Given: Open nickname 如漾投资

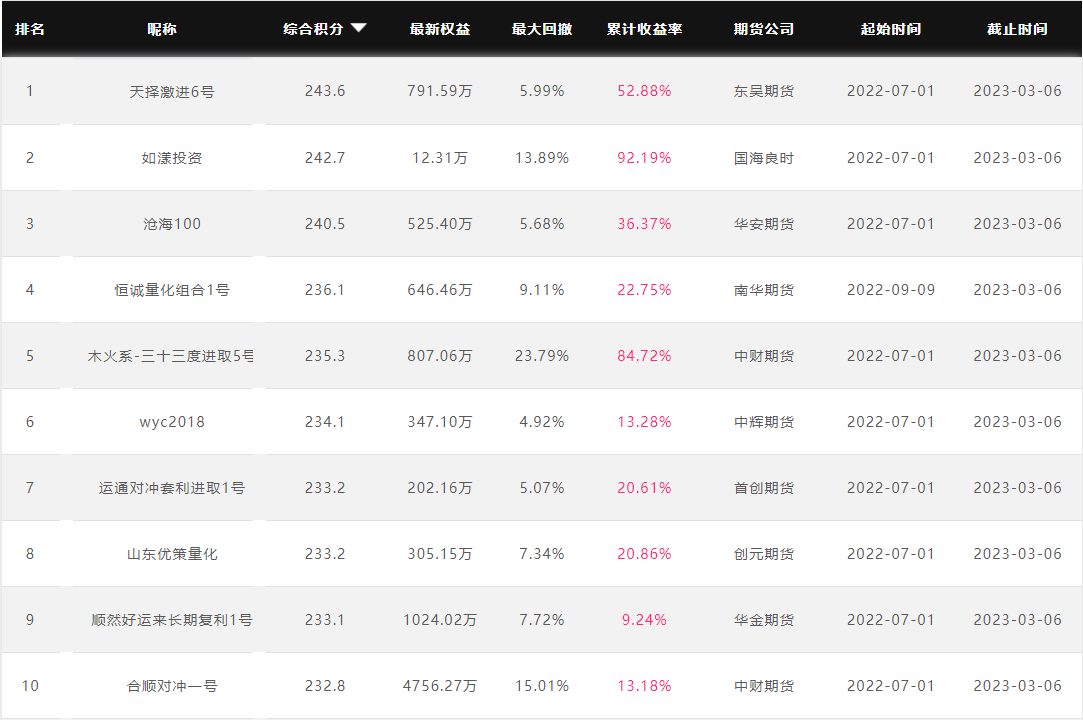Looking at the screenshot, I should (172, 158).
